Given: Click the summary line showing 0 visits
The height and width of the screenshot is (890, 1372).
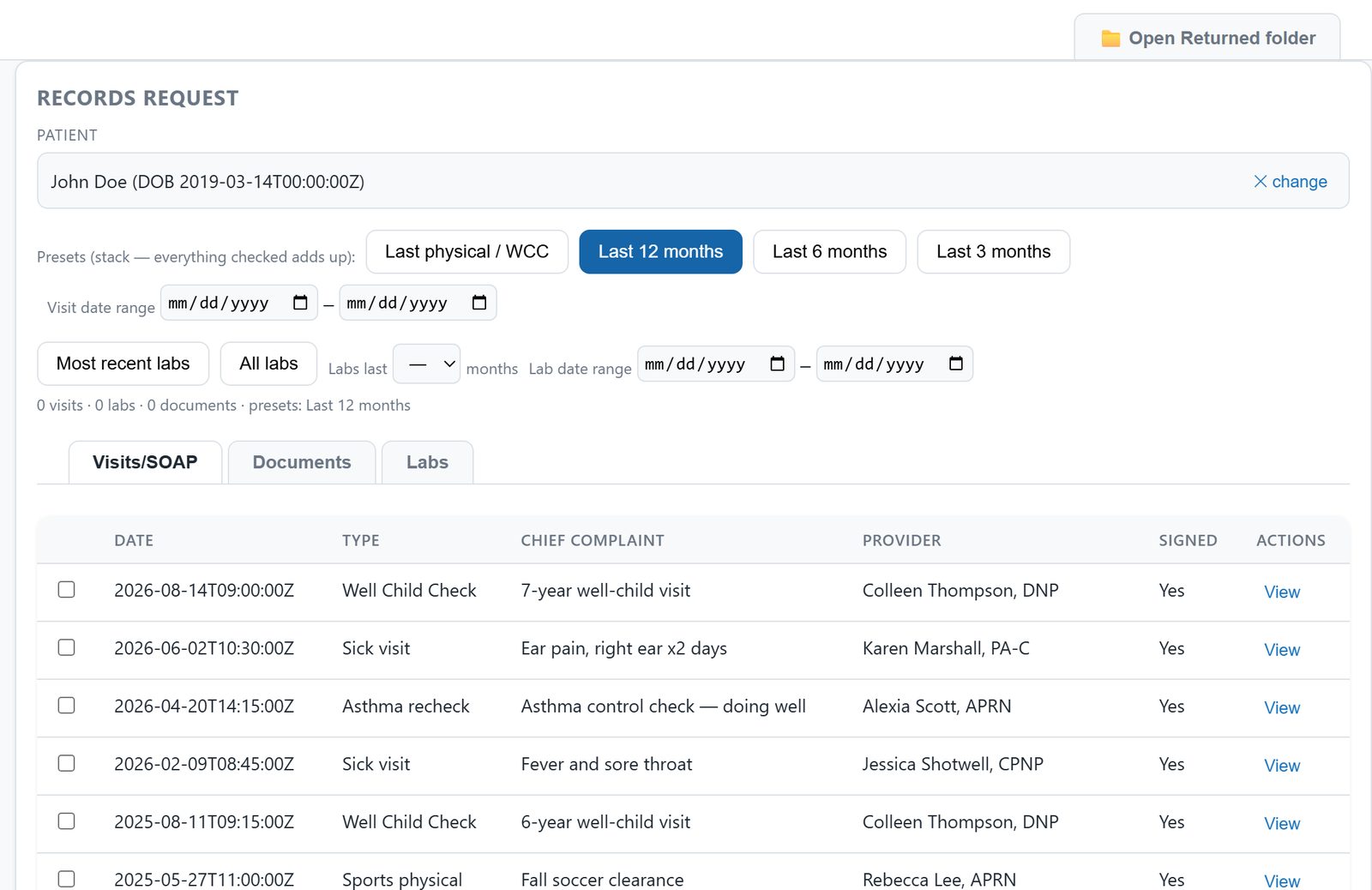Looking at the screenshot, I should coord(224,406).
